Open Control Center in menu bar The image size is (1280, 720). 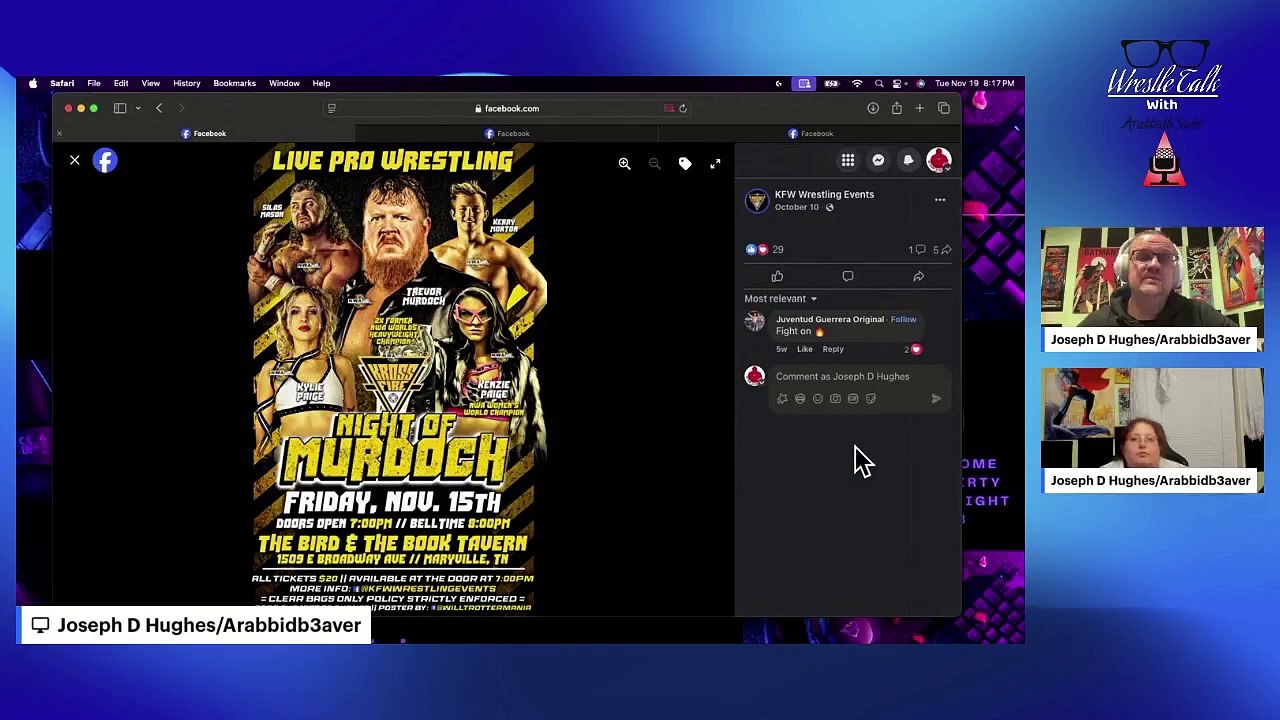900,83
